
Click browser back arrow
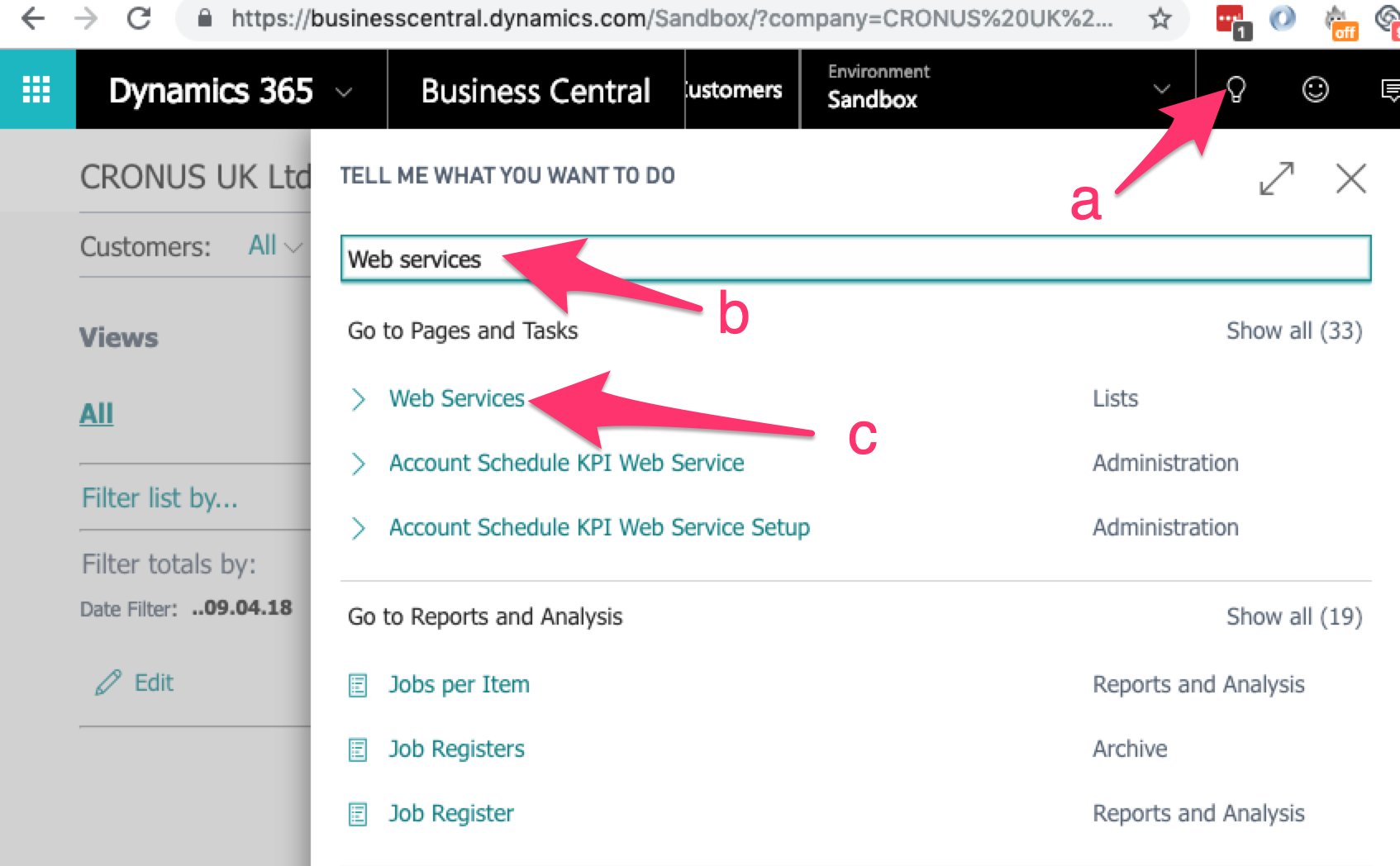pyautogui.click(x=33, y=18)
